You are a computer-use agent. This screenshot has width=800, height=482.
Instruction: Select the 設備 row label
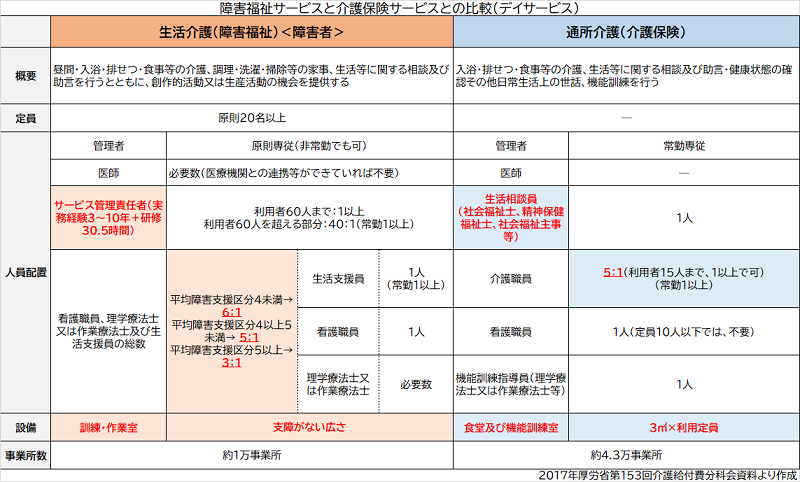26,427
